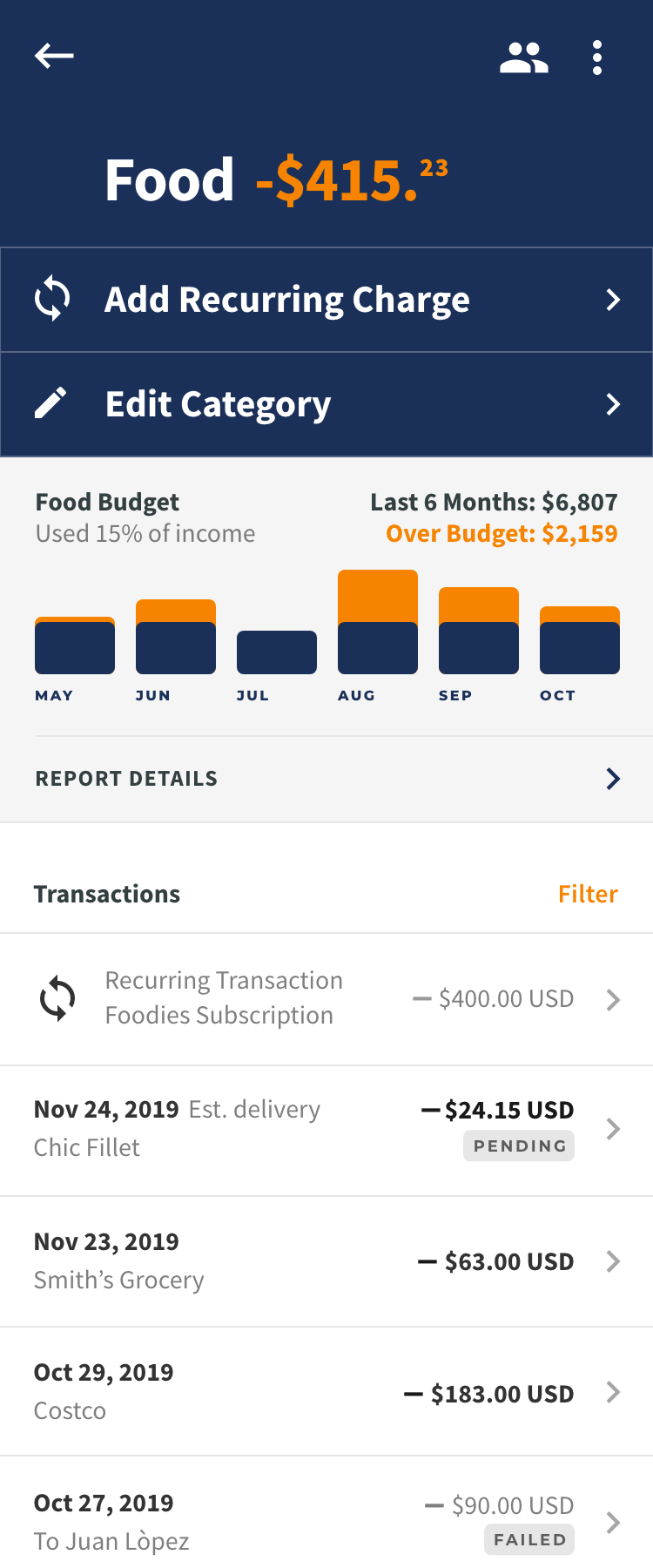Tap the recurring sync icon in header
653x1568 pixels.
tap(52, 300)
